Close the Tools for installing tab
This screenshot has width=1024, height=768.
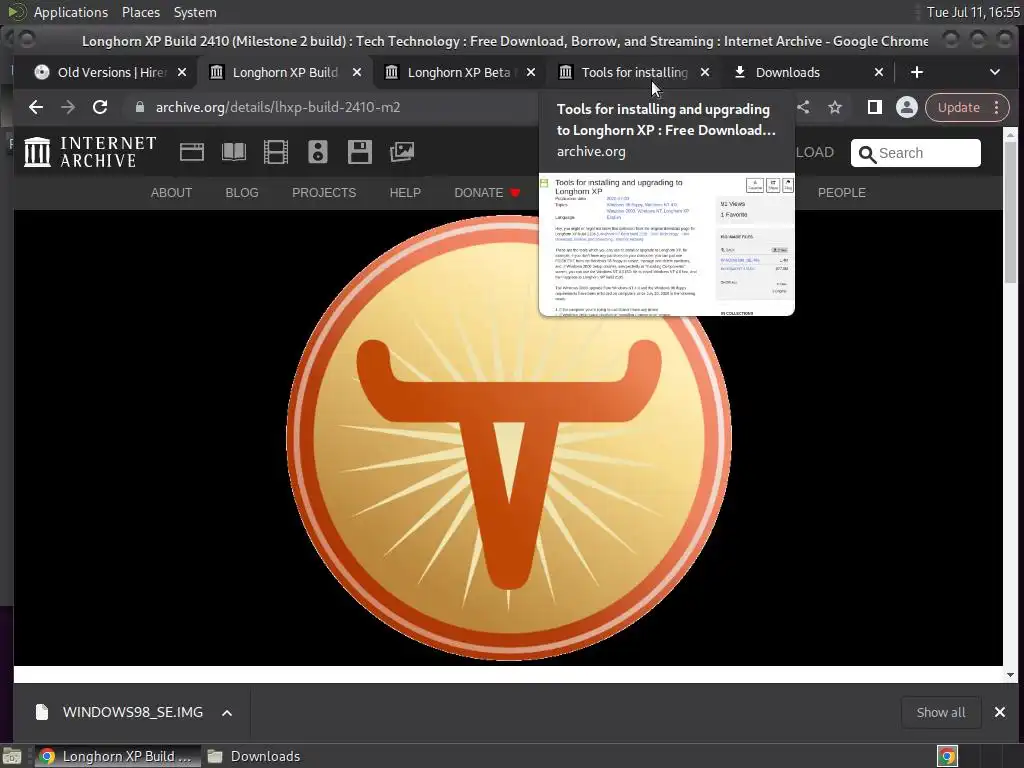[x=705, y=72]
